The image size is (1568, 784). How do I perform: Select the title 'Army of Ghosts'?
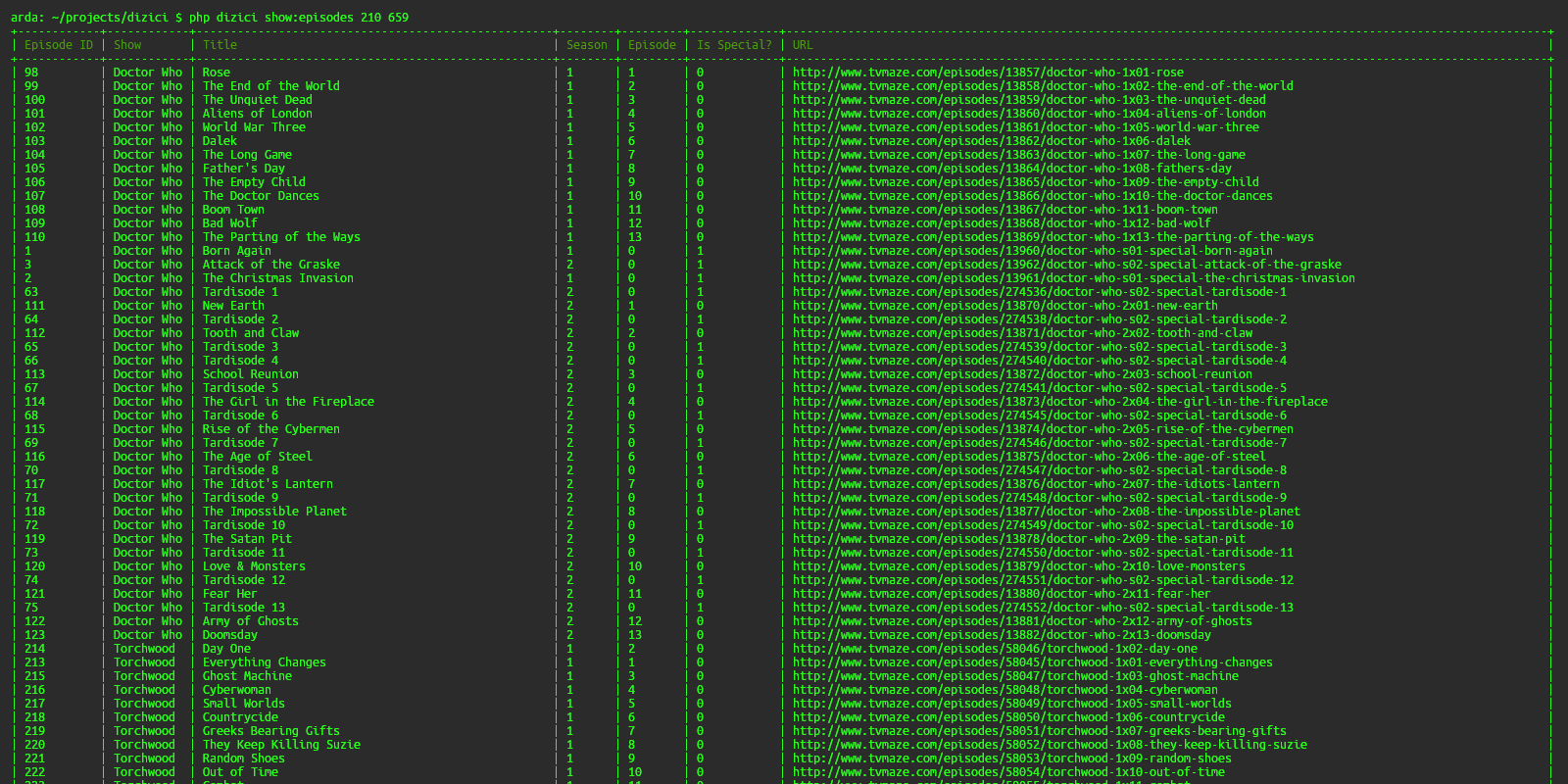point(251,621)
